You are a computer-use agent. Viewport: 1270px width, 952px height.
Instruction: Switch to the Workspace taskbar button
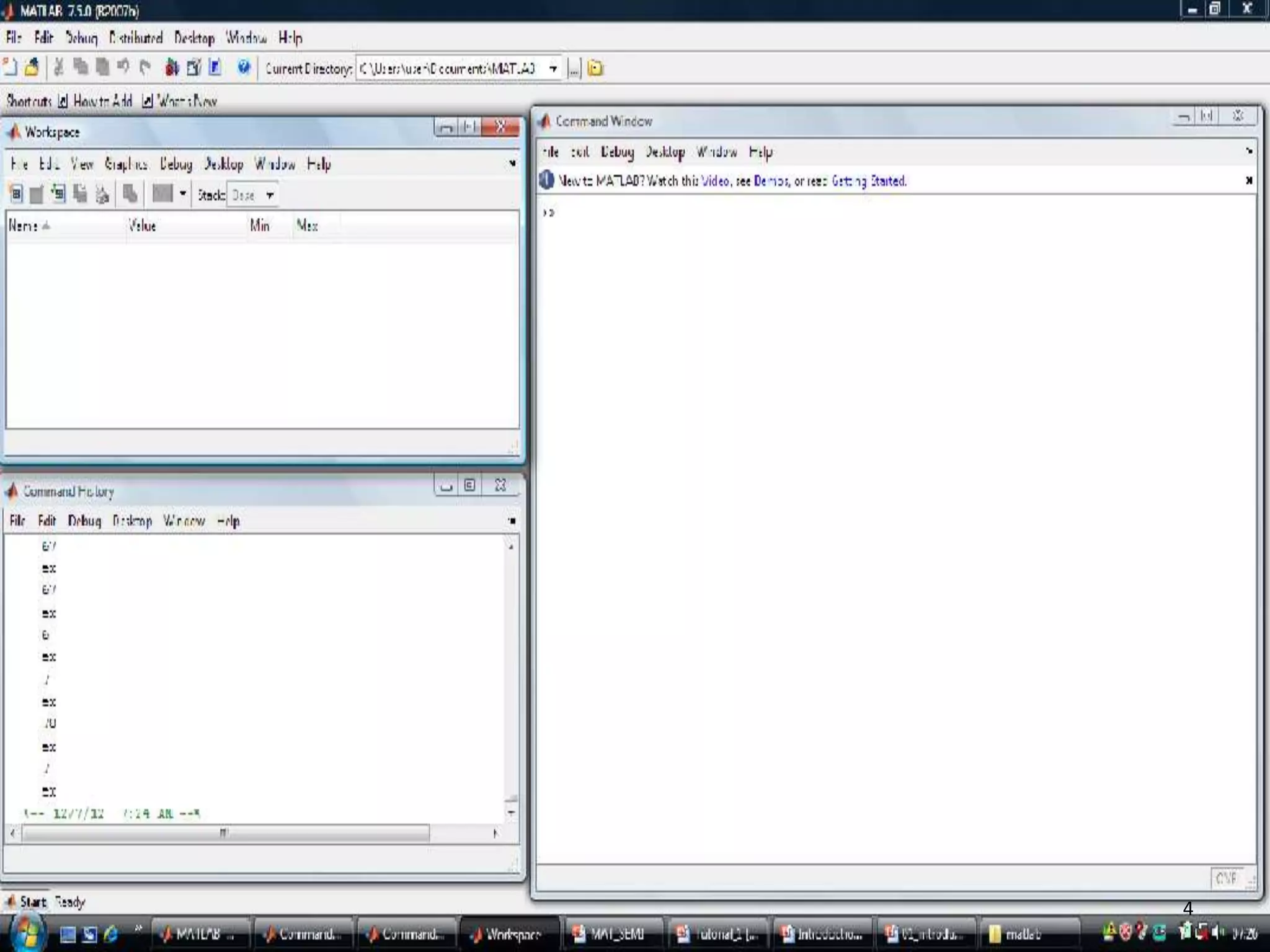508,933
